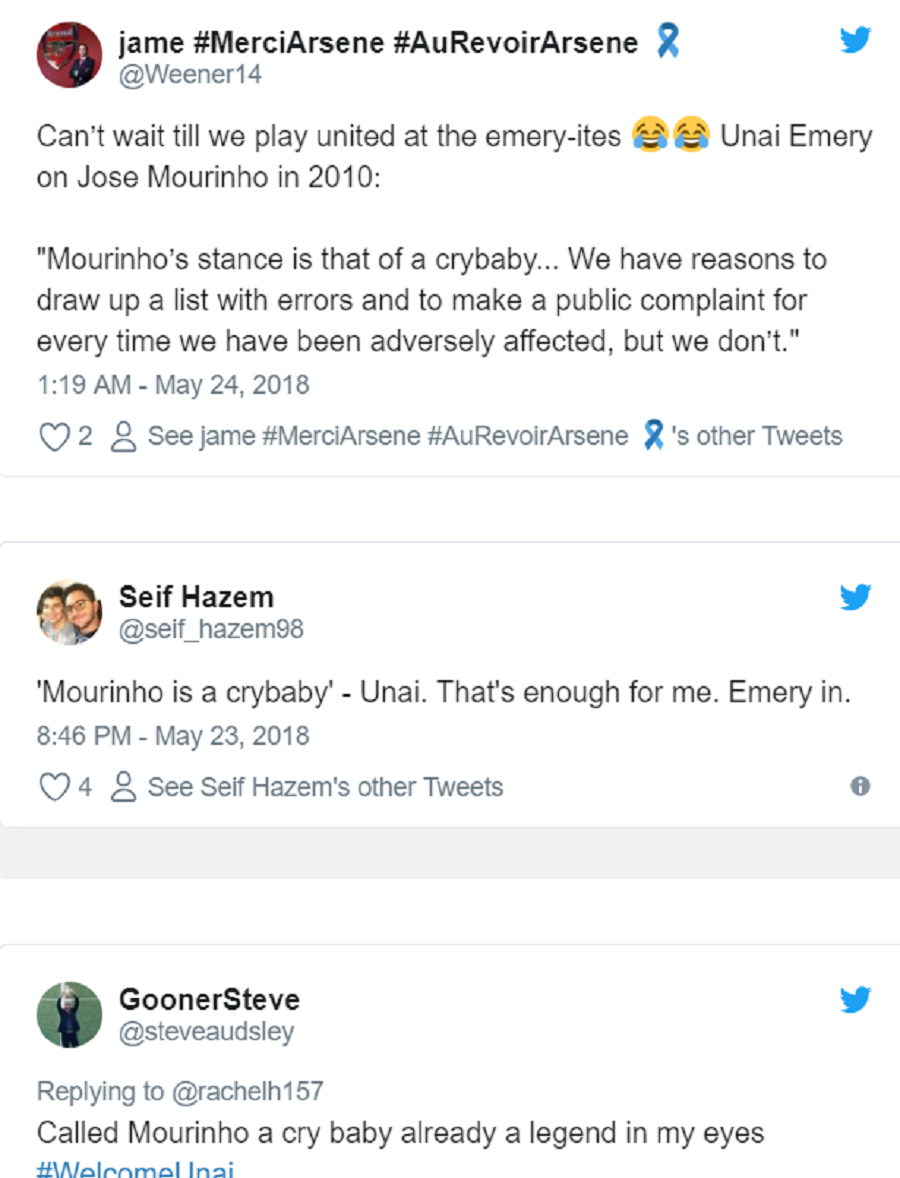The width and height of the screenshot is (900, 1178).
Task: View jame's profile picture
Action: pyautogui.click(x=69, y=55)
